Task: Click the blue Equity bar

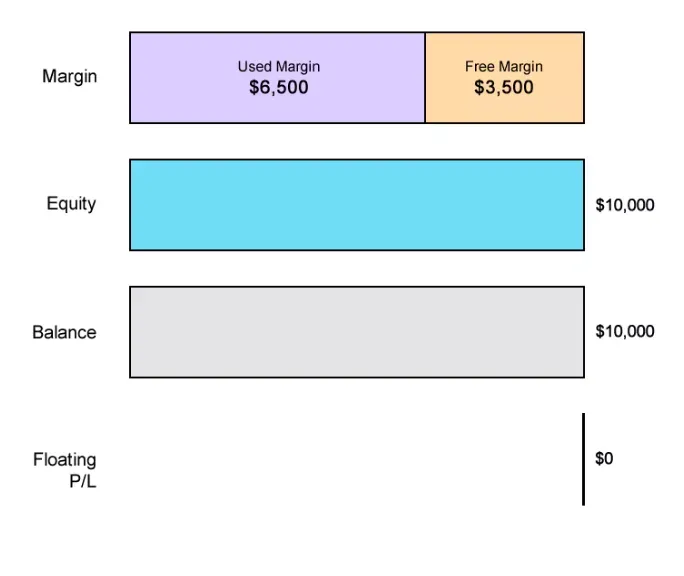Action: click(356, 205)
